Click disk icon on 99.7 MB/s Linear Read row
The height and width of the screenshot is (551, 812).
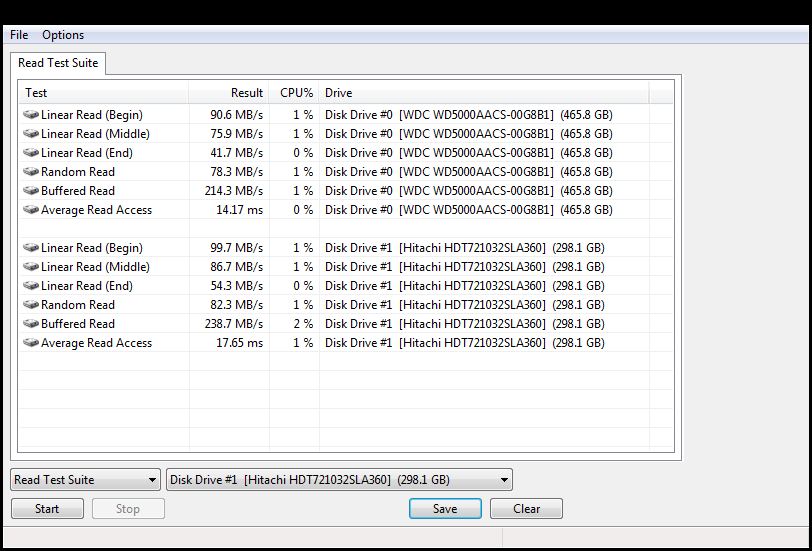point(30,248)
